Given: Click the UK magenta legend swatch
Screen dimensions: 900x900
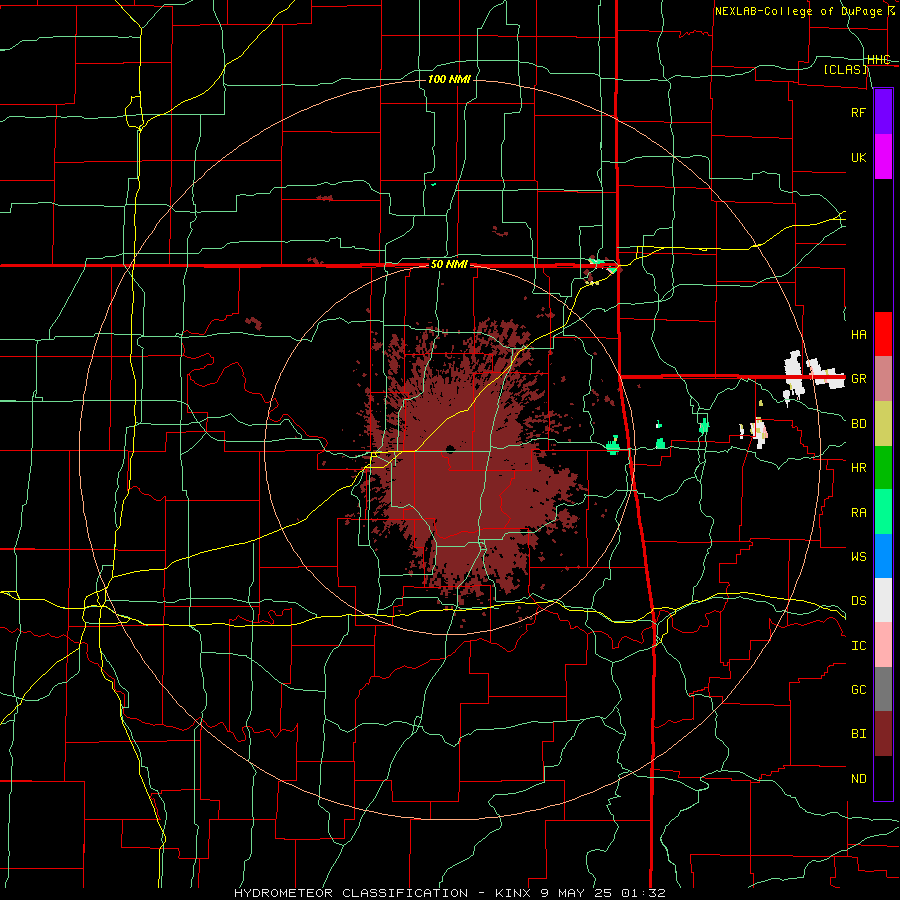Looking at the screenshot, I should pos(883,157).
